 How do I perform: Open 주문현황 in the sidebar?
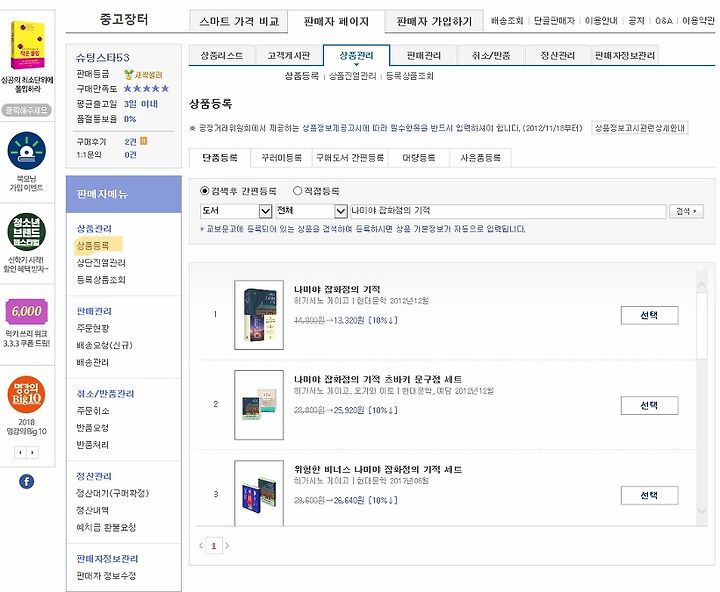(x=93, y=328)
